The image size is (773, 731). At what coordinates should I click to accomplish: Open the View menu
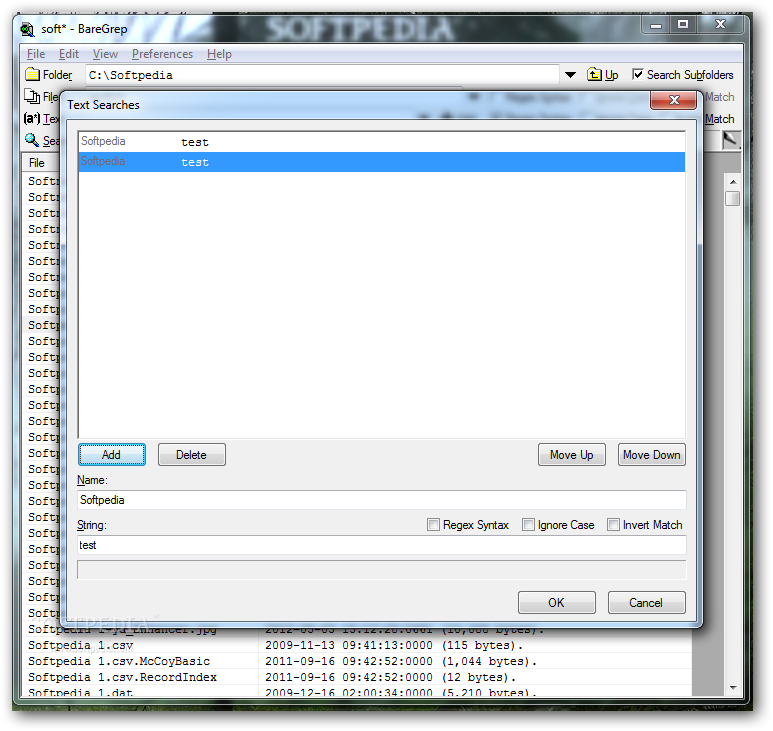(105, 54)
